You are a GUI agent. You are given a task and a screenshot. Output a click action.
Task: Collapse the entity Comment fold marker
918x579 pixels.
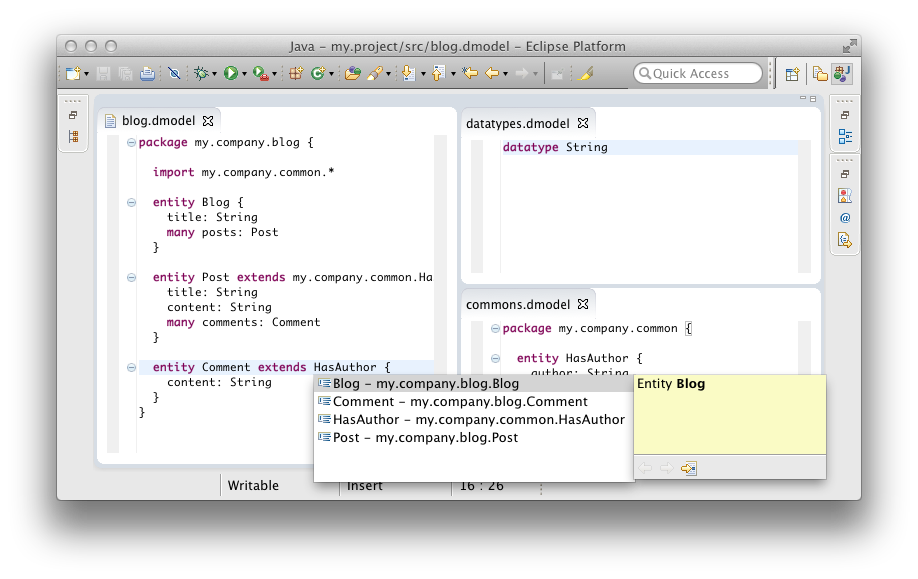pos(131,368)
